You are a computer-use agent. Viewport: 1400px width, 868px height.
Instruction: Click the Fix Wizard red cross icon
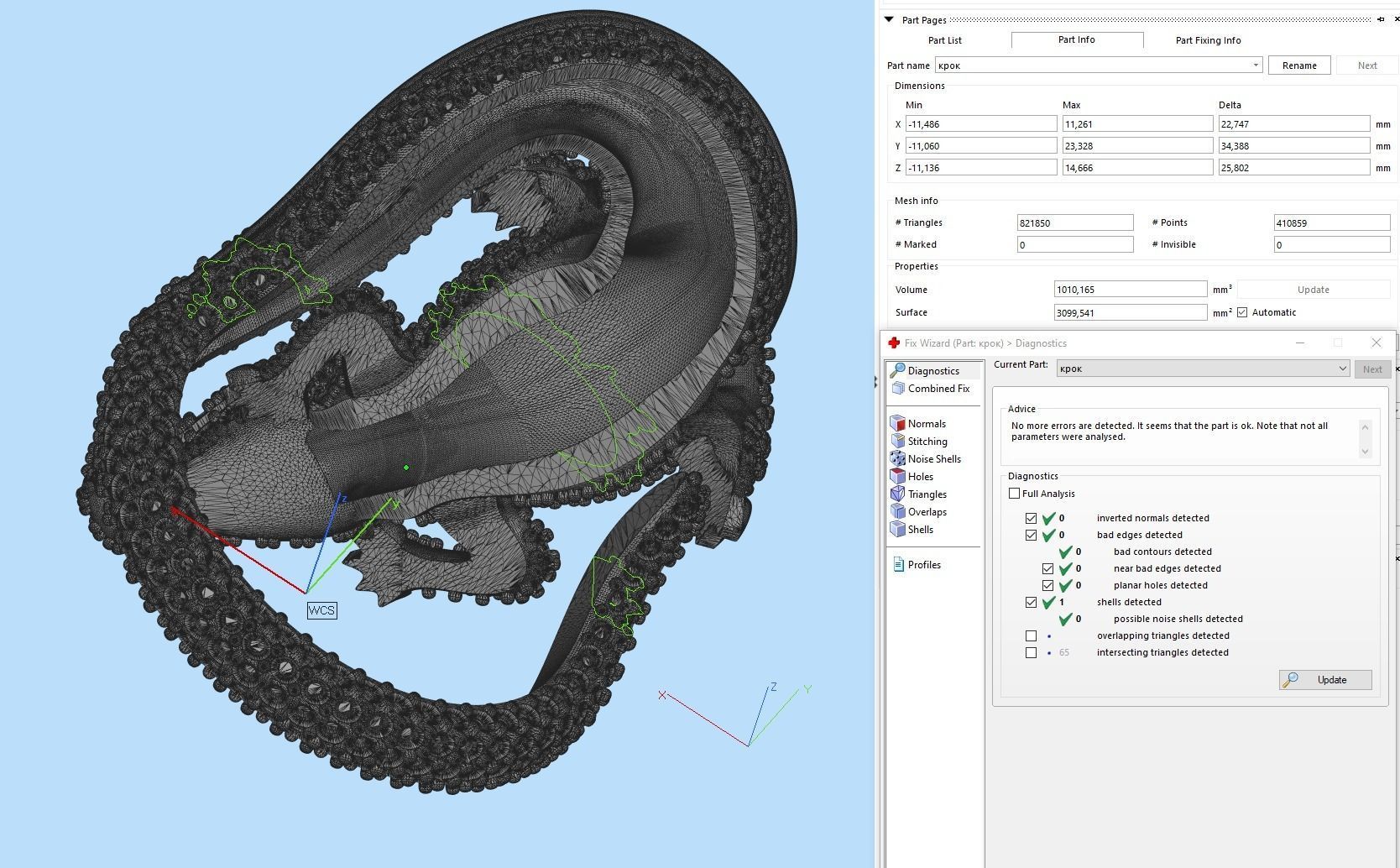coord(894,342)
